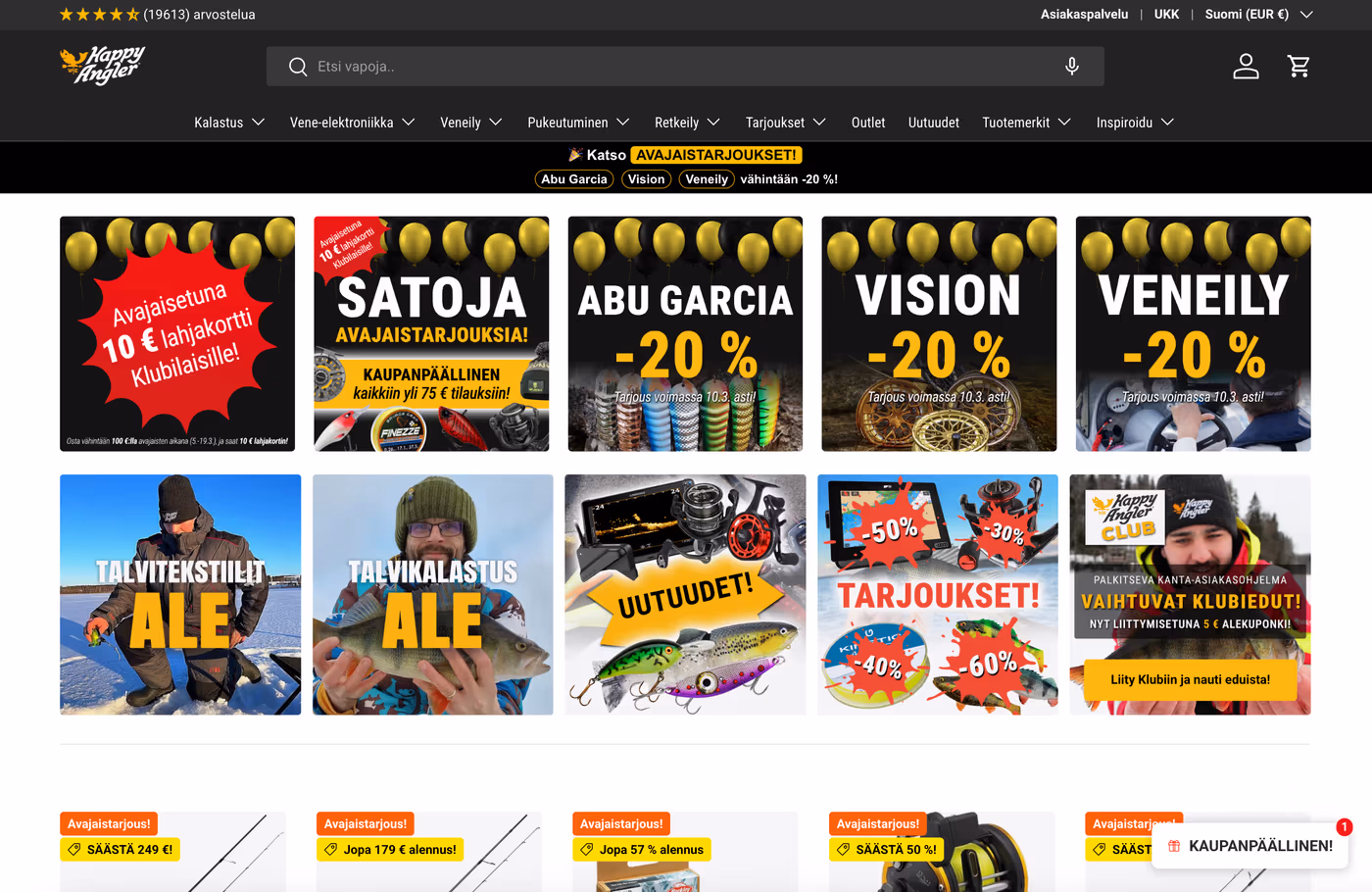The image size is (1372, 892).
Task: Click the Veneily pill in banner
Action: point(707,179)
